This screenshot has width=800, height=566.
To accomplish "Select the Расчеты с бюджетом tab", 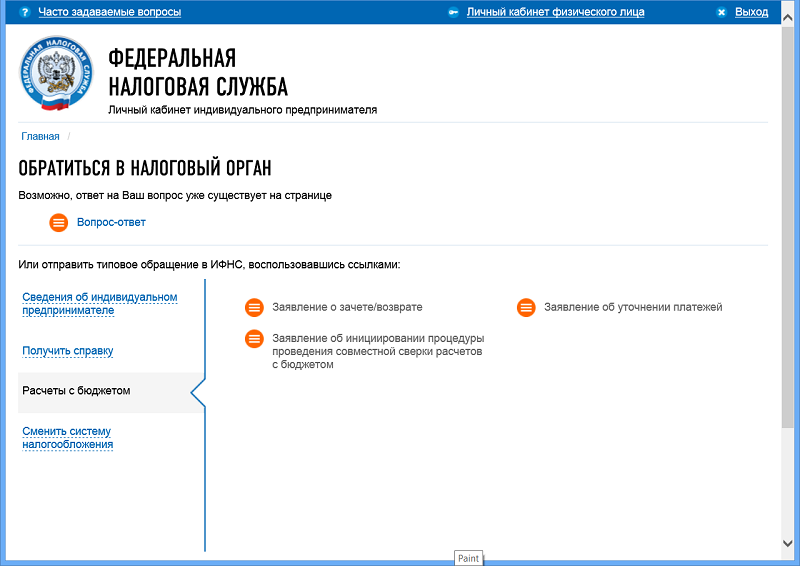I will pyautogui.click(x=111, y=392).
